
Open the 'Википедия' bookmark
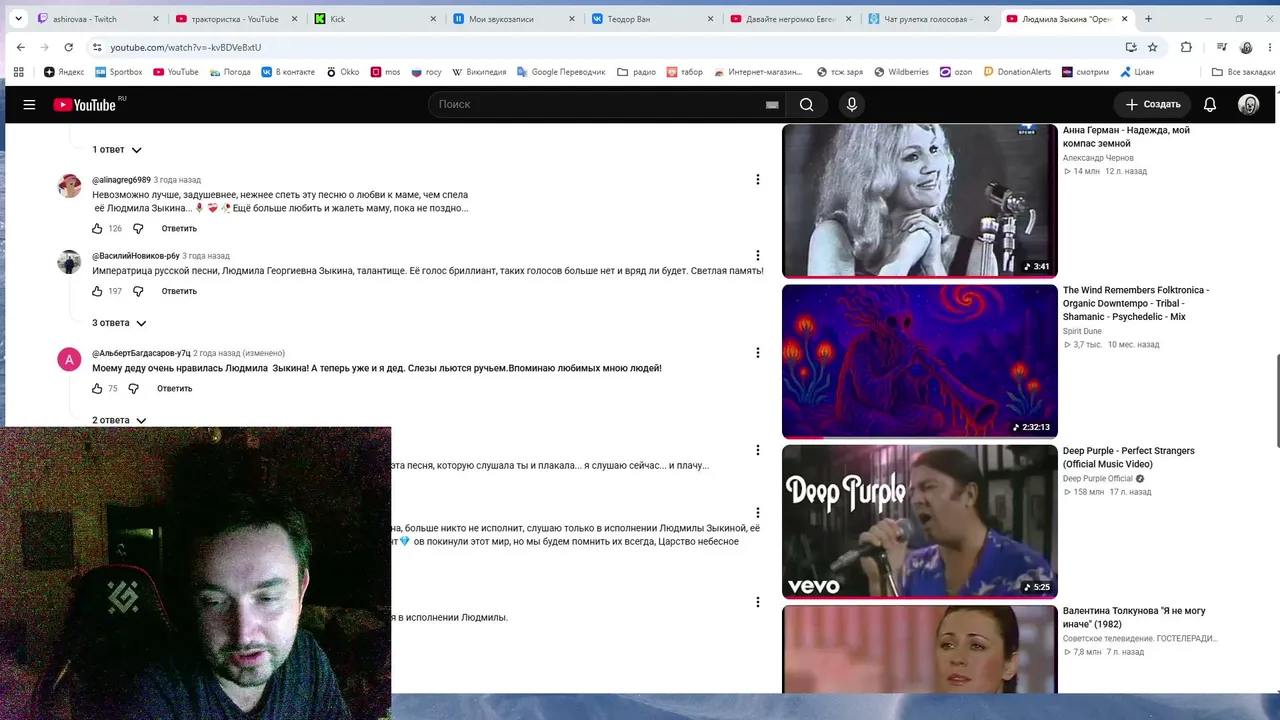479,72
